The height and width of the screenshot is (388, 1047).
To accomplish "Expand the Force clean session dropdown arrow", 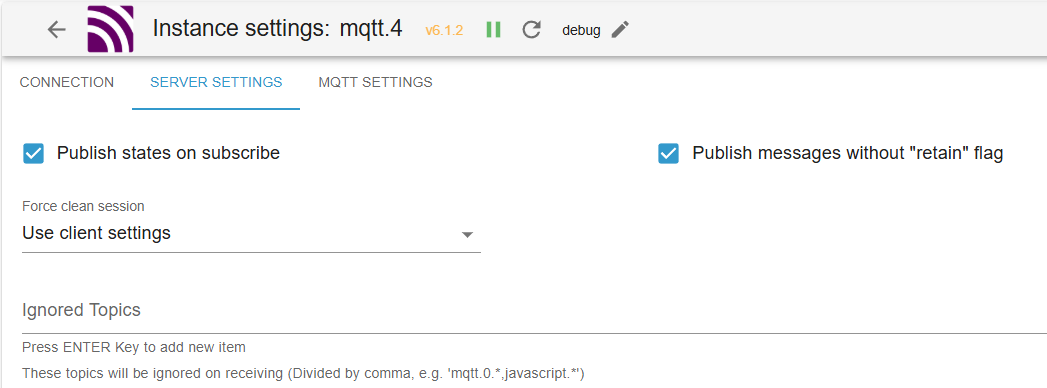I will 467,234.
